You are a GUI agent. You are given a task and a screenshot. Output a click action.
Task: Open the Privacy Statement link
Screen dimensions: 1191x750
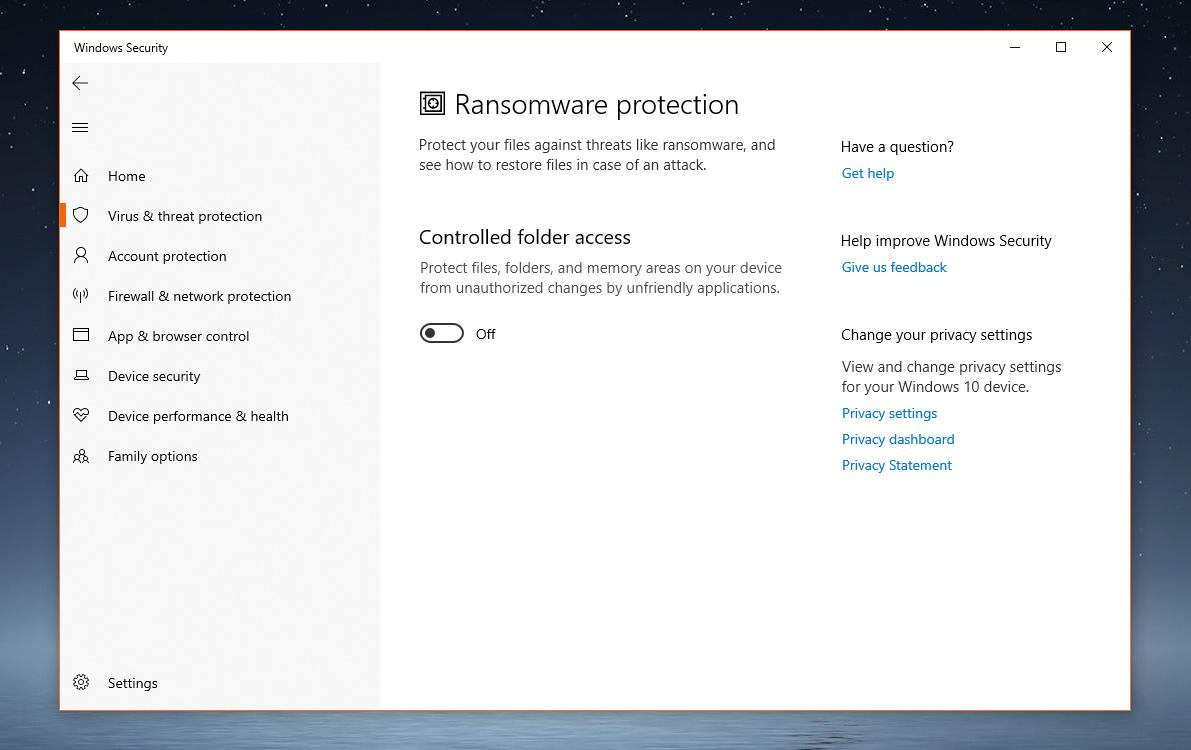click(896, 465)
